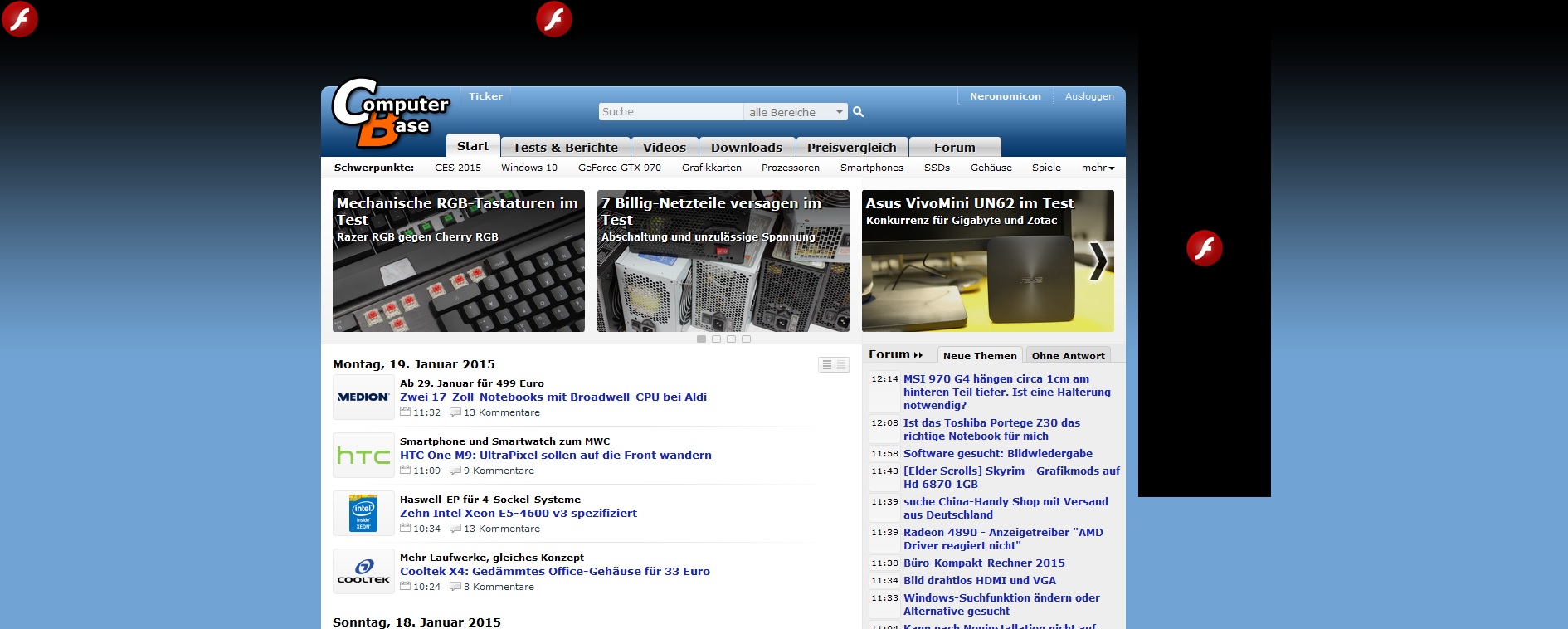Click the Cooltek logo thumbnail
The width and height of the screenshot is (1568, 629).
363,571
